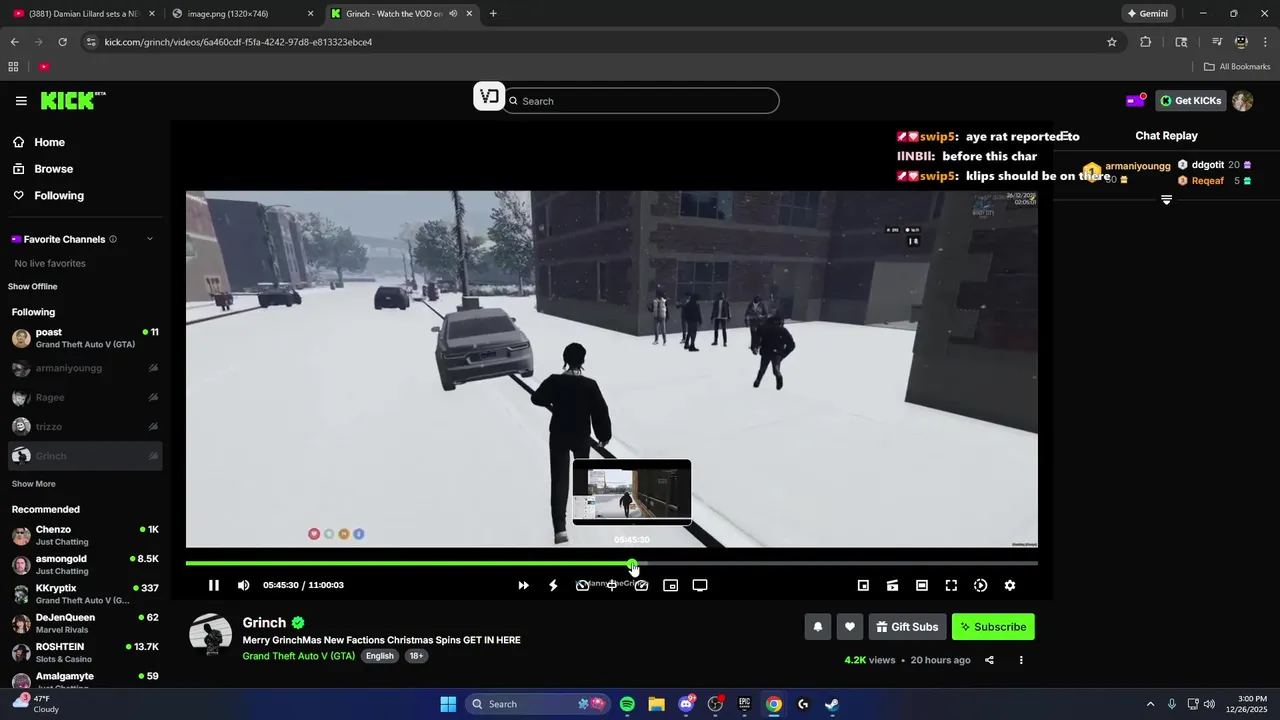Click the Kick search input field

(x=641, y=101)
